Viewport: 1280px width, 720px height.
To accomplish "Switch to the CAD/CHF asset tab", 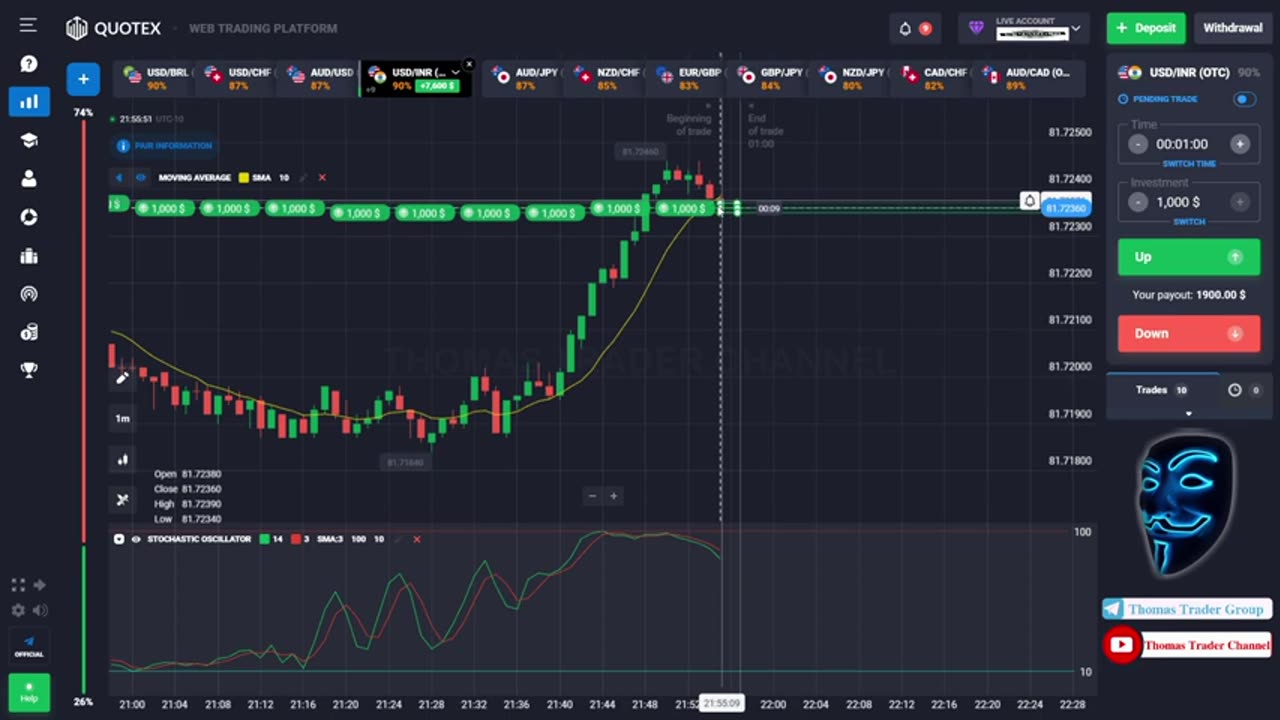I will tap(934, 79).
